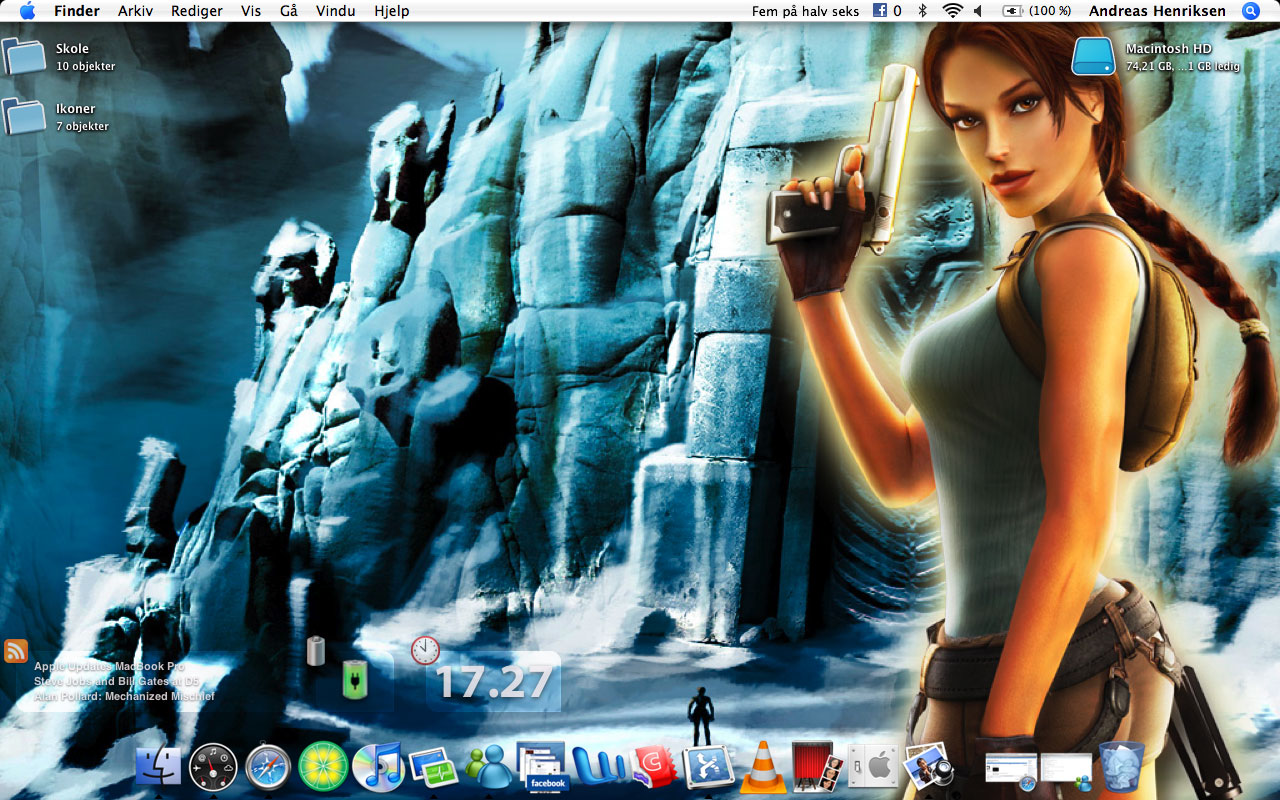Open the Hjelp menu
This screenshot has height=800, width=1280.
point(391,11)
